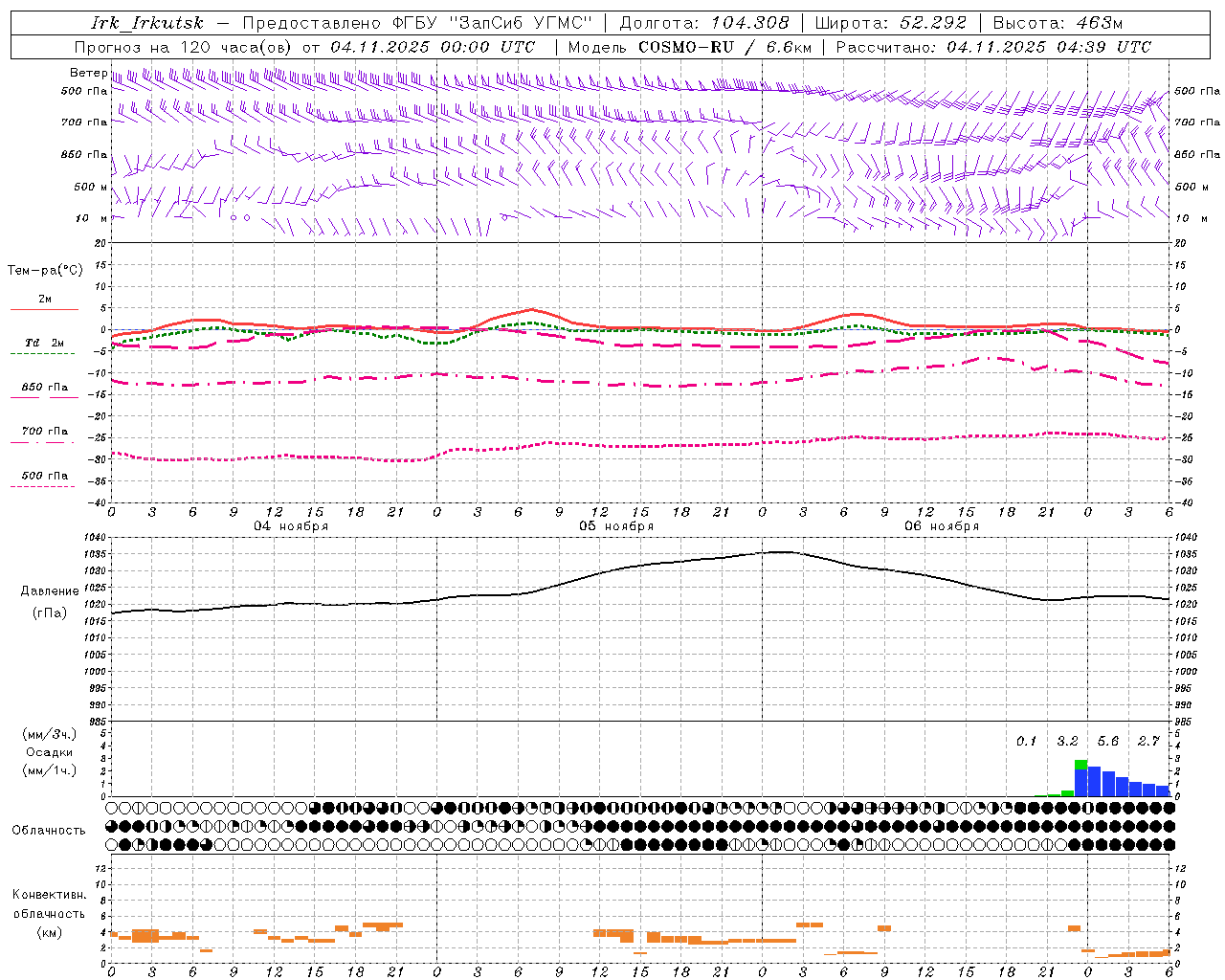The width and height of the screenshot is (1225, 980).
Task: Select the forecast start 04.11.2025 00:00 UTC
Action: (x=433, y=47)
